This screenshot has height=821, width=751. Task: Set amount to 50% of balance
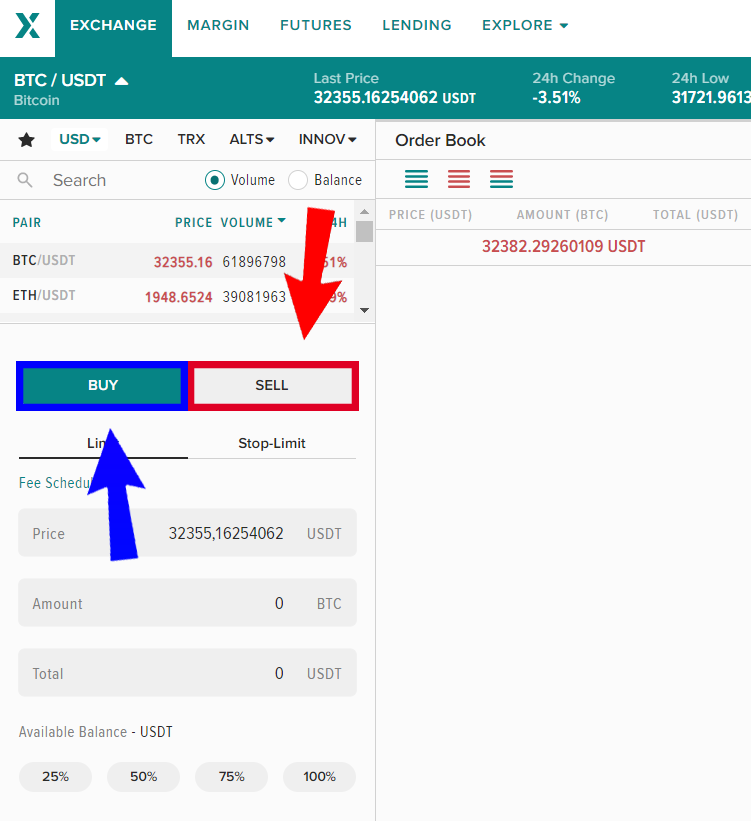click(143, 776)
